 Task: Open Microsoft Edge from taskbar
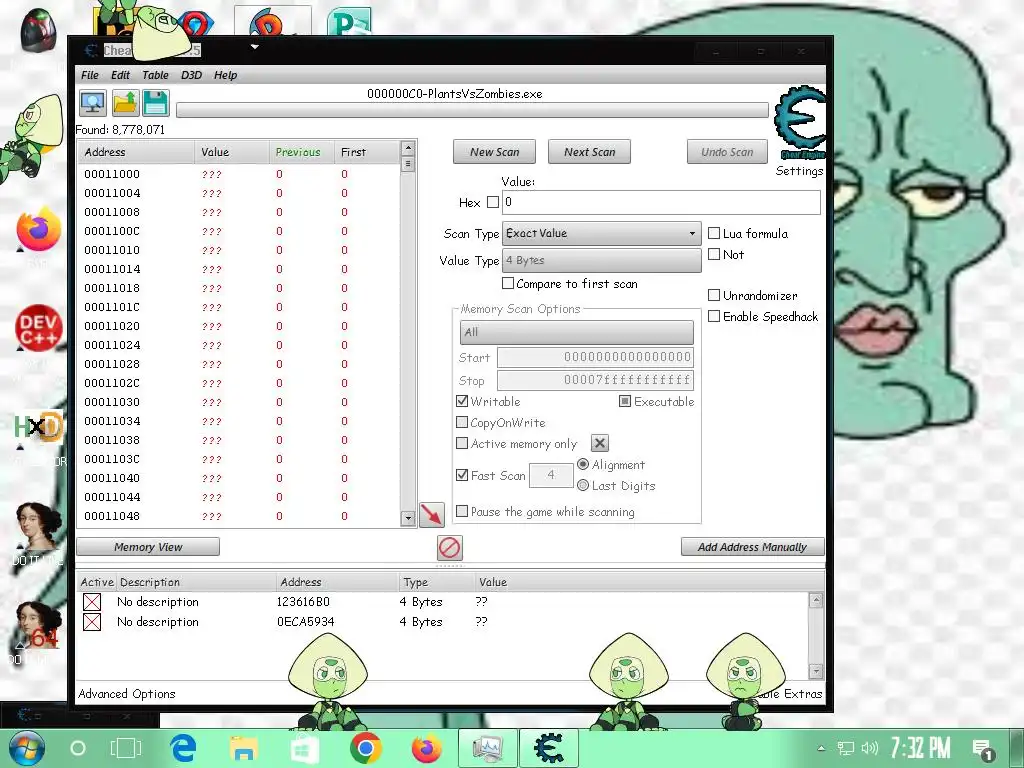[x=183, y=748]
